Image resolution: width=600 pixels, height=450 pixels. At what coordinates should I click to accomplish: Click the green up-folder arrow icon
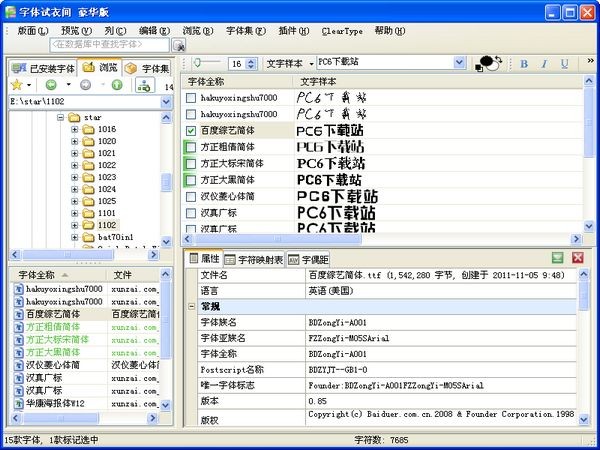tap(116, 85)
